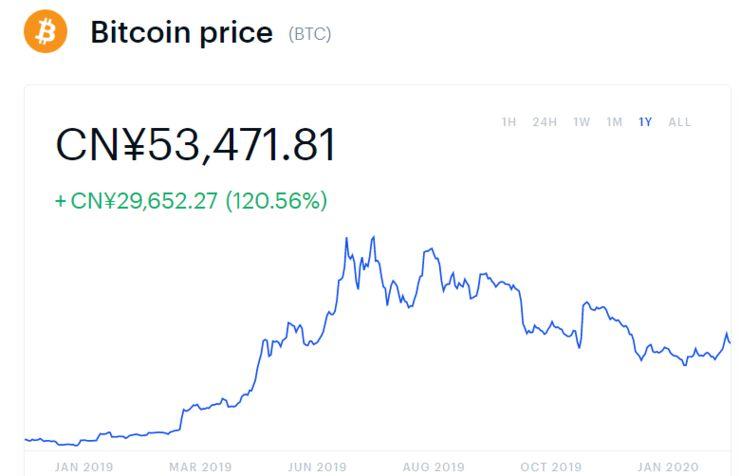Image resolution: width=740 pixels, height=476 pixels.
Task: Switch to the 1M chart view
Action: (614, 122)
